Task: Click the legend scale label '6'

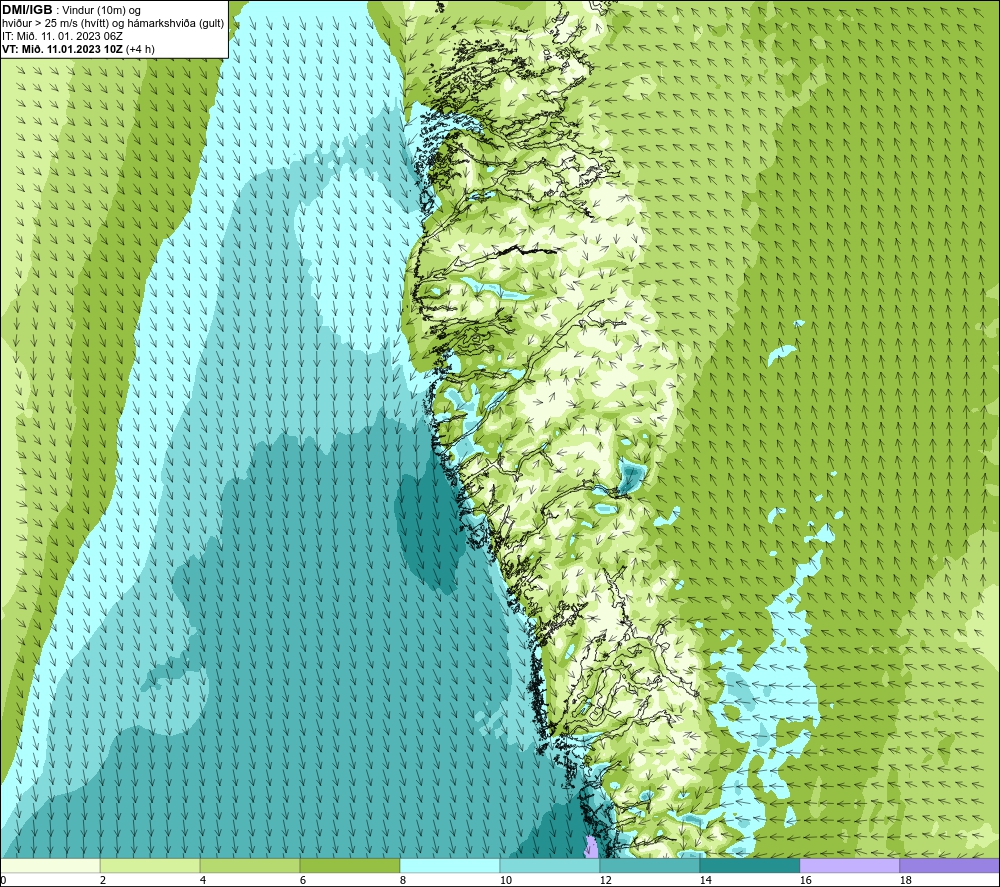Action: (303, 880)
